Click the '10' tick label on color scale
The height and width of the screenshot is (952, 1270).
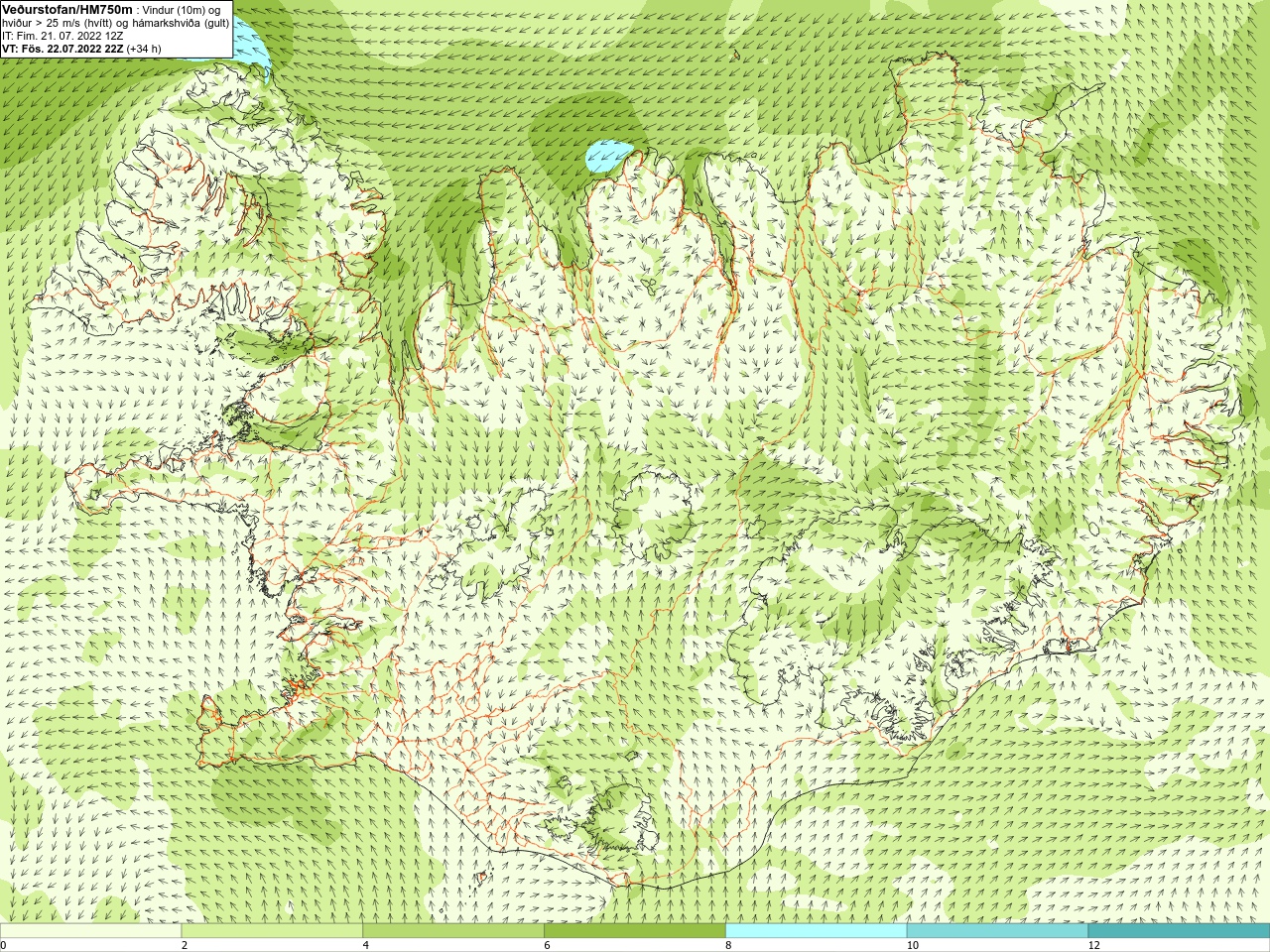(912, 945)
